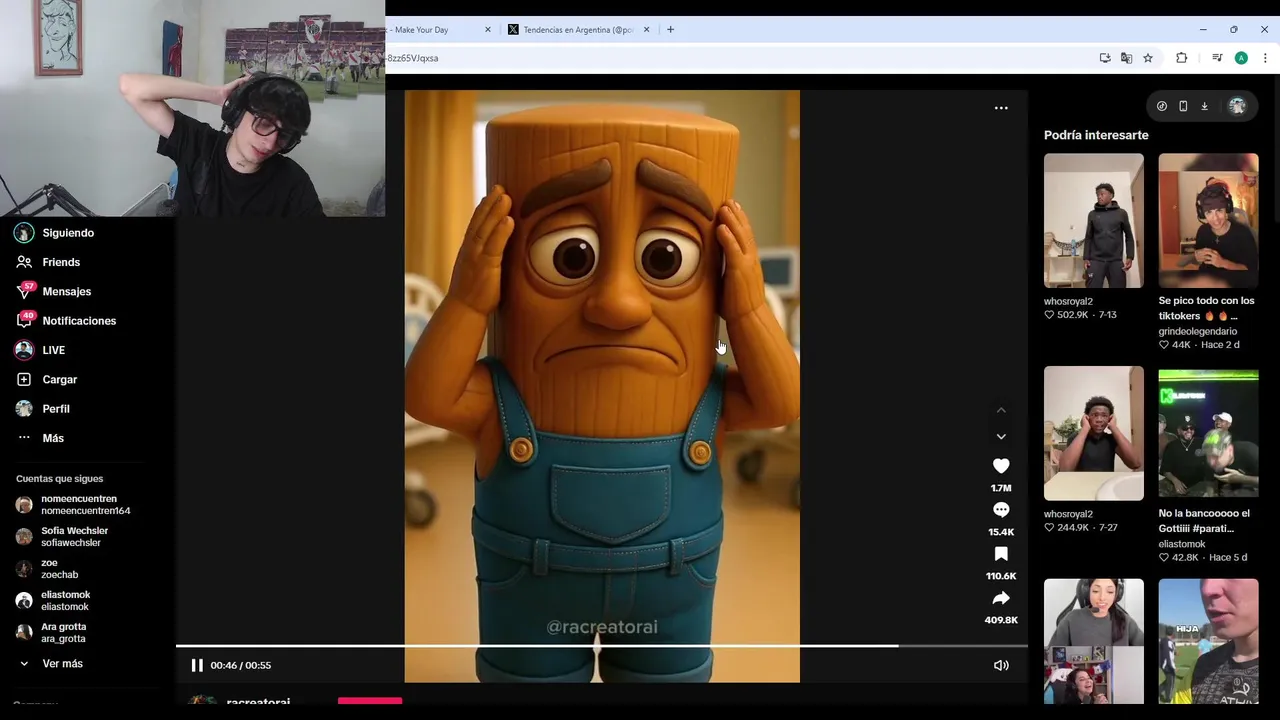The width and height of the screenshot is (1280, 720).
Task: Click the Notificaciones icon with 40 badge
Action: click(x=24, y=320)
